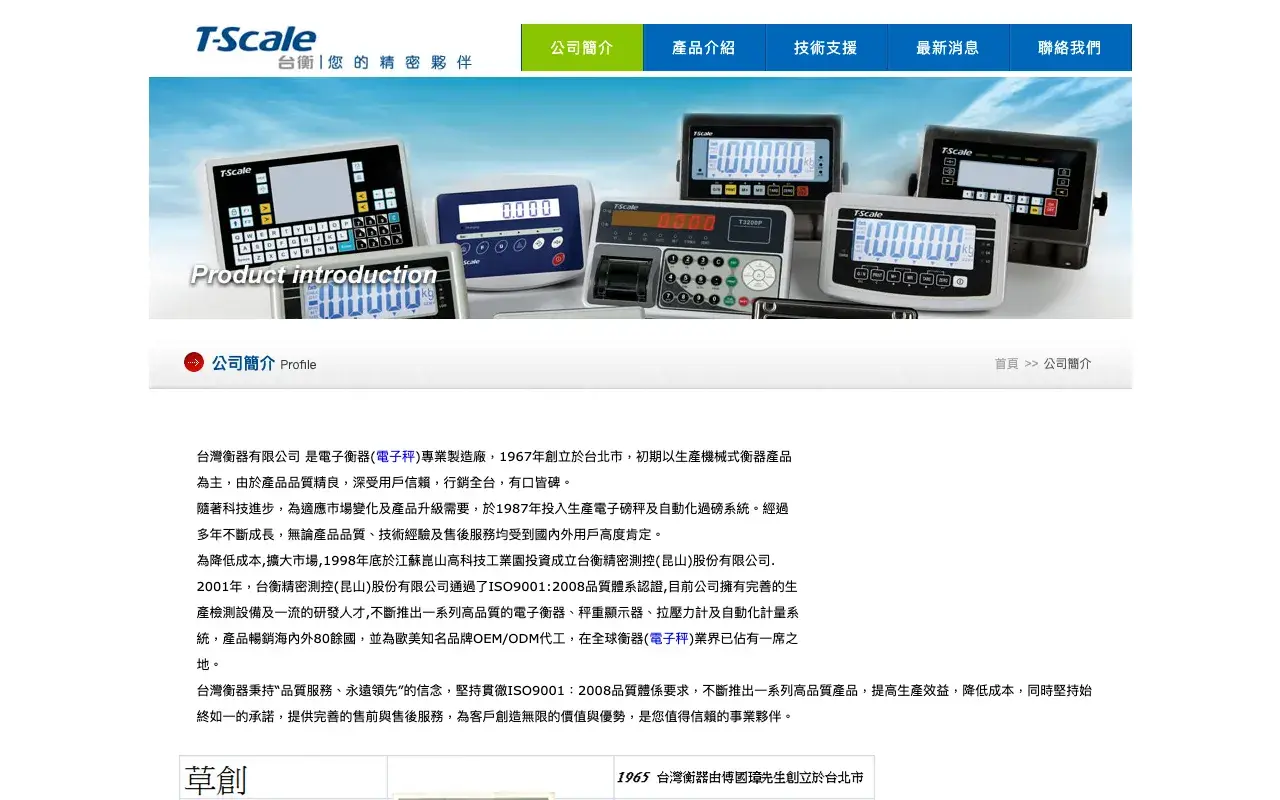This screenshot has height=800, width=1280.
Task: Follow the first 電子秤 link in paragraph
Action: (395, 456)
